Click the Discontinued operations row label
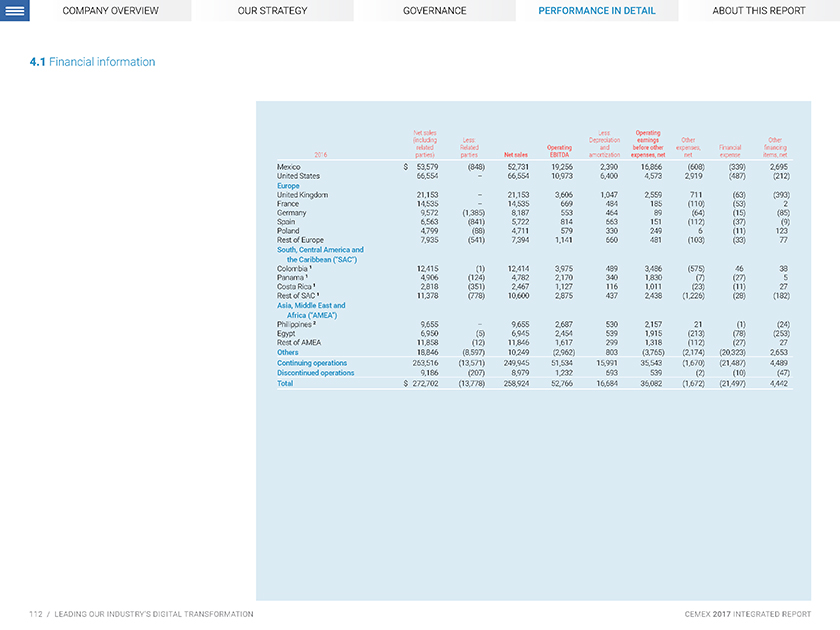 [x=315, y=373]
